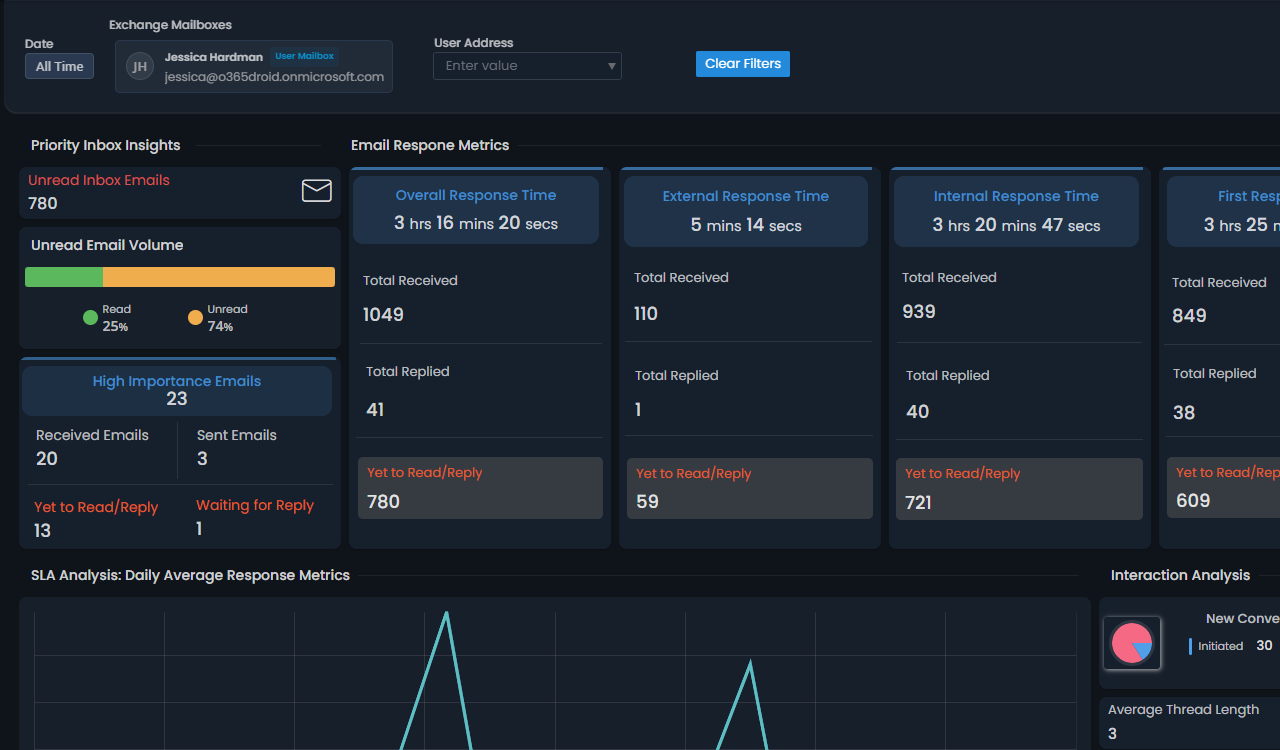Click the New Conversations pie chart icon

tap(1132, 643)
